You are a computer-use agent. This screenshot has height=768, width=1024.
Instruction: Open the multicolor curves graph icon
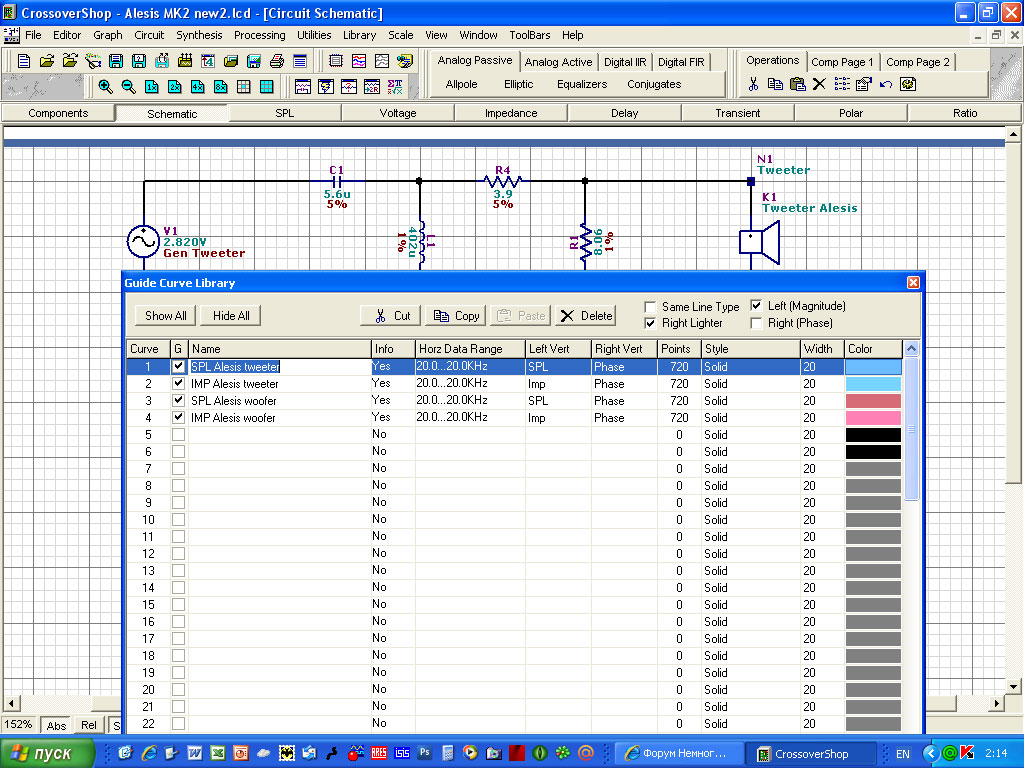pos(359,61)
